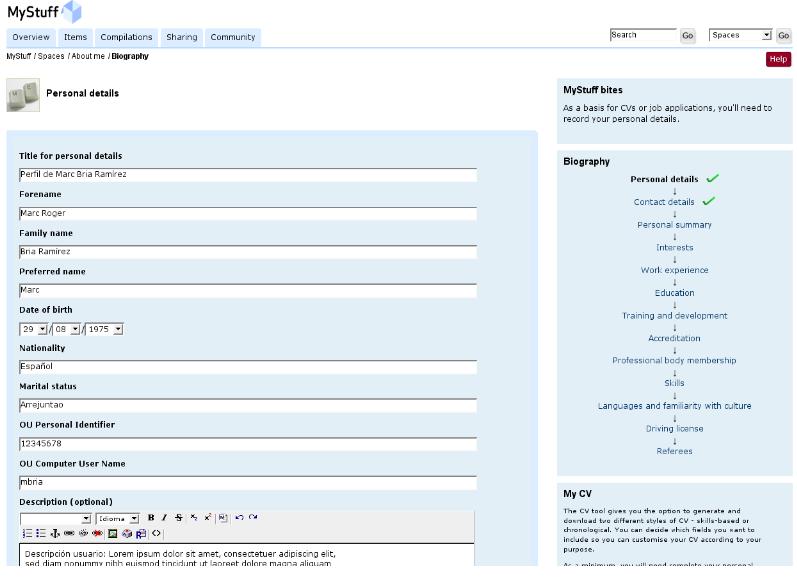Insert an anchor with the anchor icon

(55, 533)
